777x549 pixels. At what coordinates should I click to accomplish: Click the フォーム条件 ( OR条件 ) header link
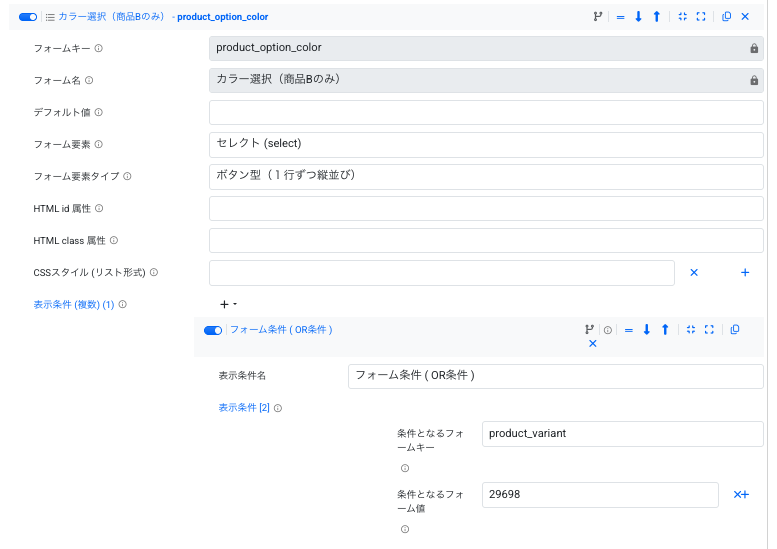pos(281,329)
